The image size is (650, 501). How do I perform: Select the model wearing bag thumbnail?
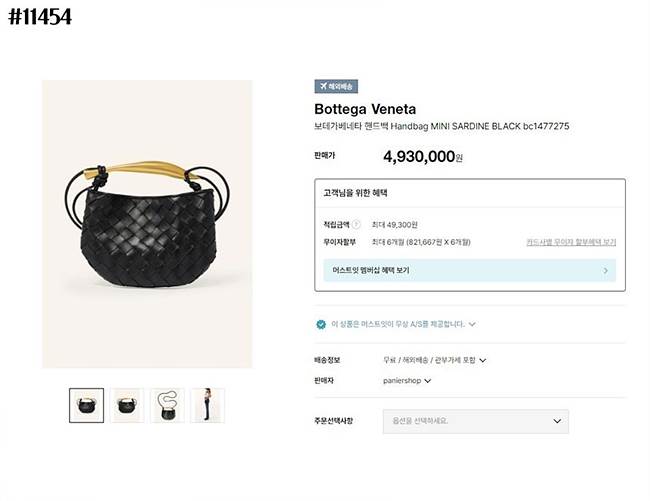click(x=207, y=405)
